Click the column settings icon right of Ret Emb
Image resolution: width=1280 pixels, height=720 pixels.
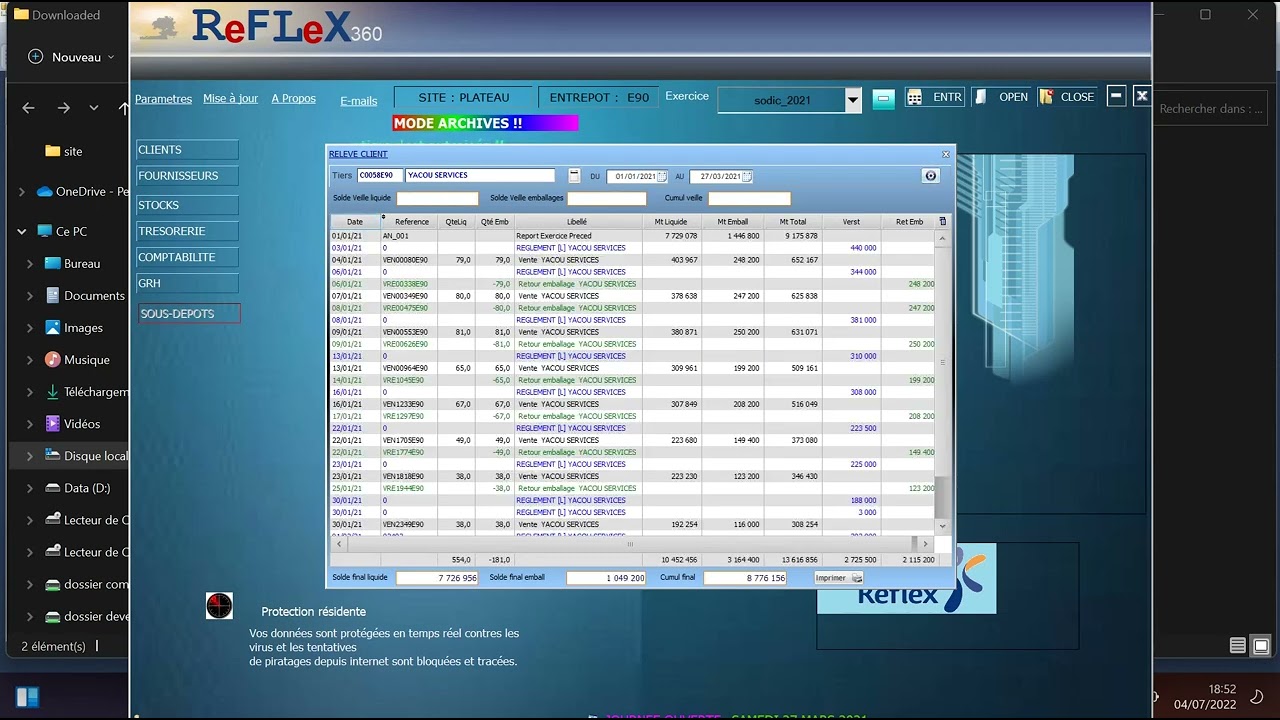point(942,221)
